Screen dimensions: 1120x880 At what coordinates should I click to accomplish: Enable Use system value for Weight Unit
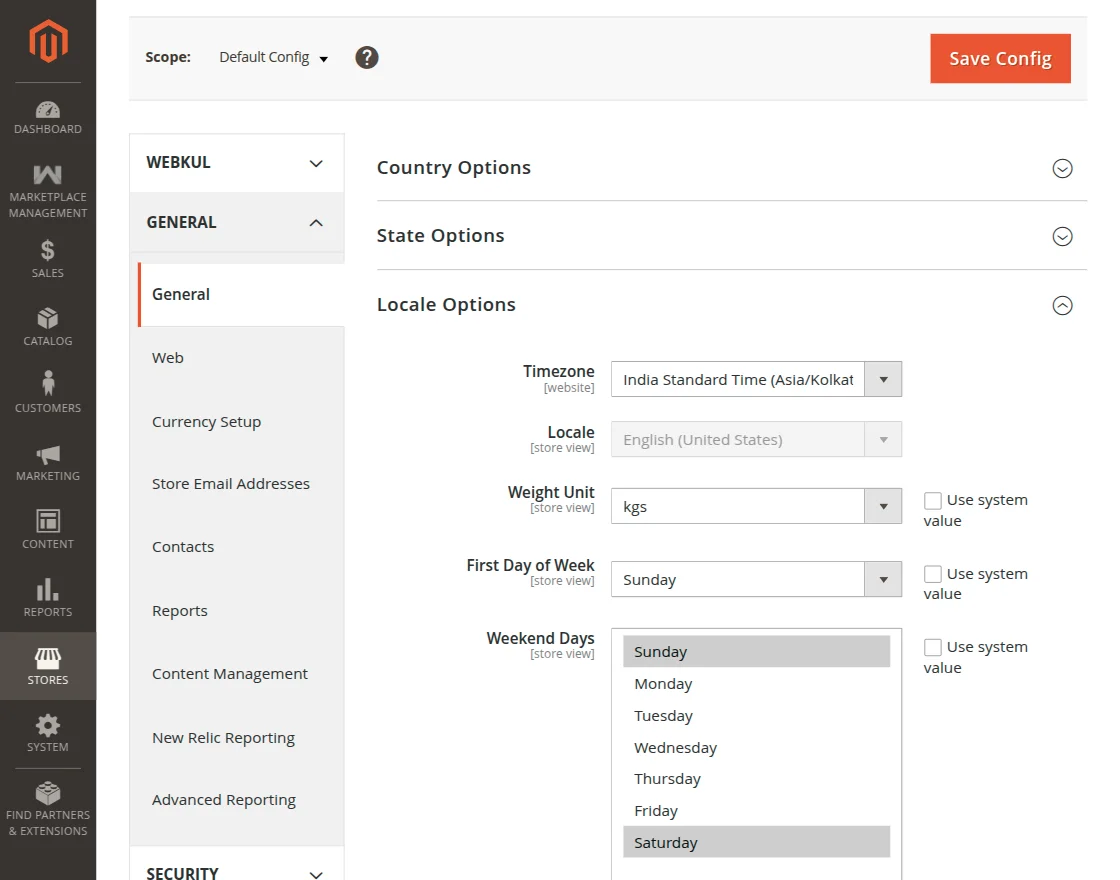click(933, 500)
